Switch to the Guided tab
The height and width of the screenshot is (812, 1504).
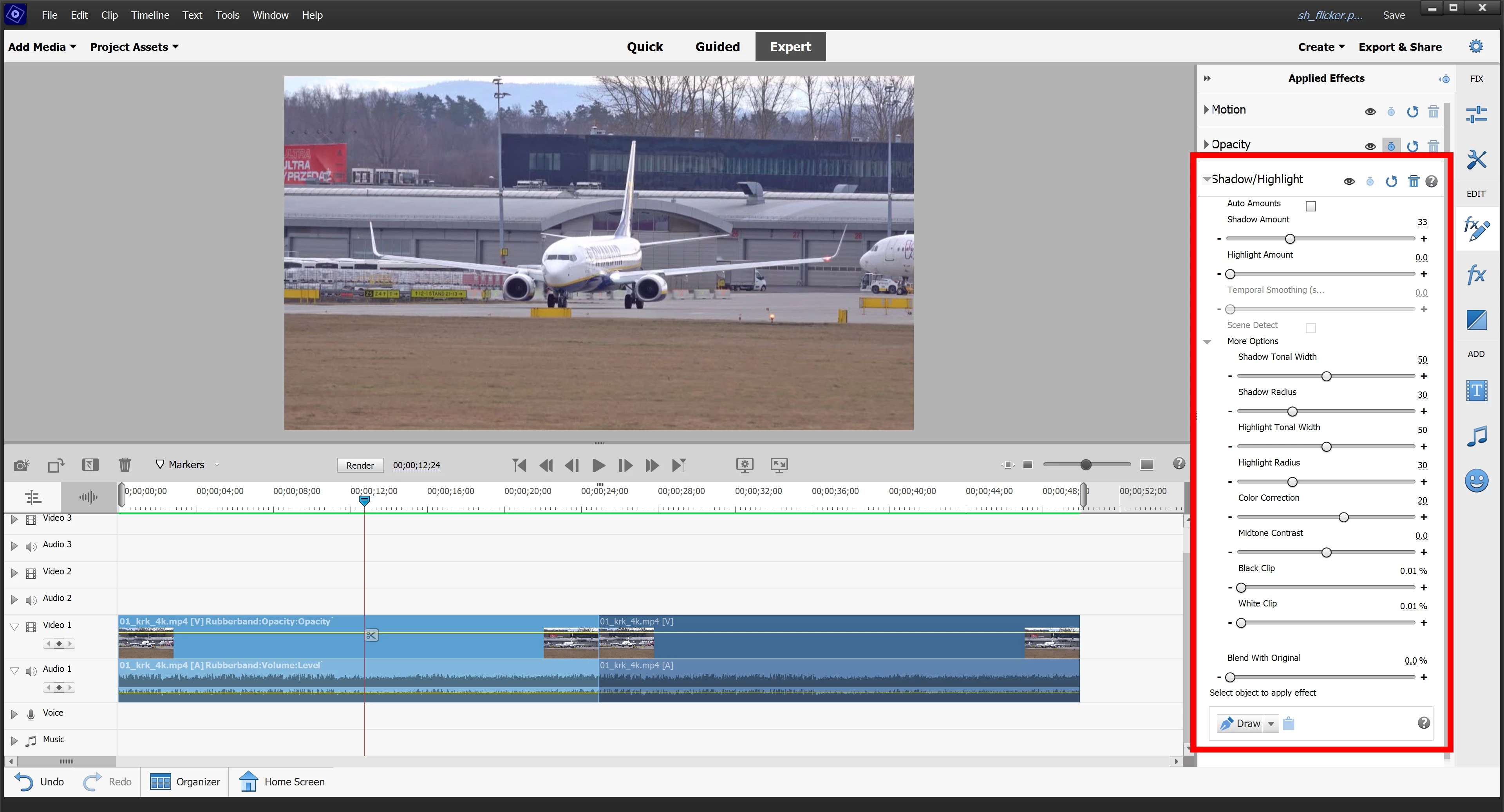(x=717, y=47)
